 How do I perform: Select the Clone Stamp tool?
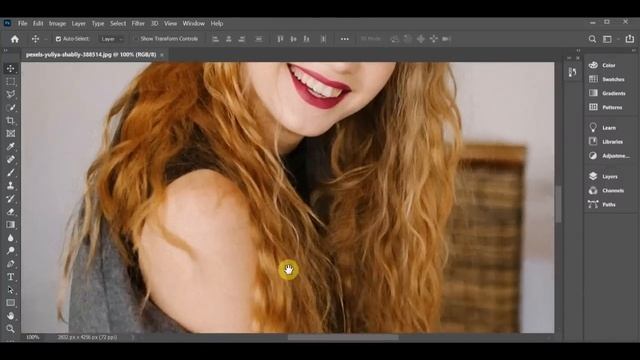(11, 186)
